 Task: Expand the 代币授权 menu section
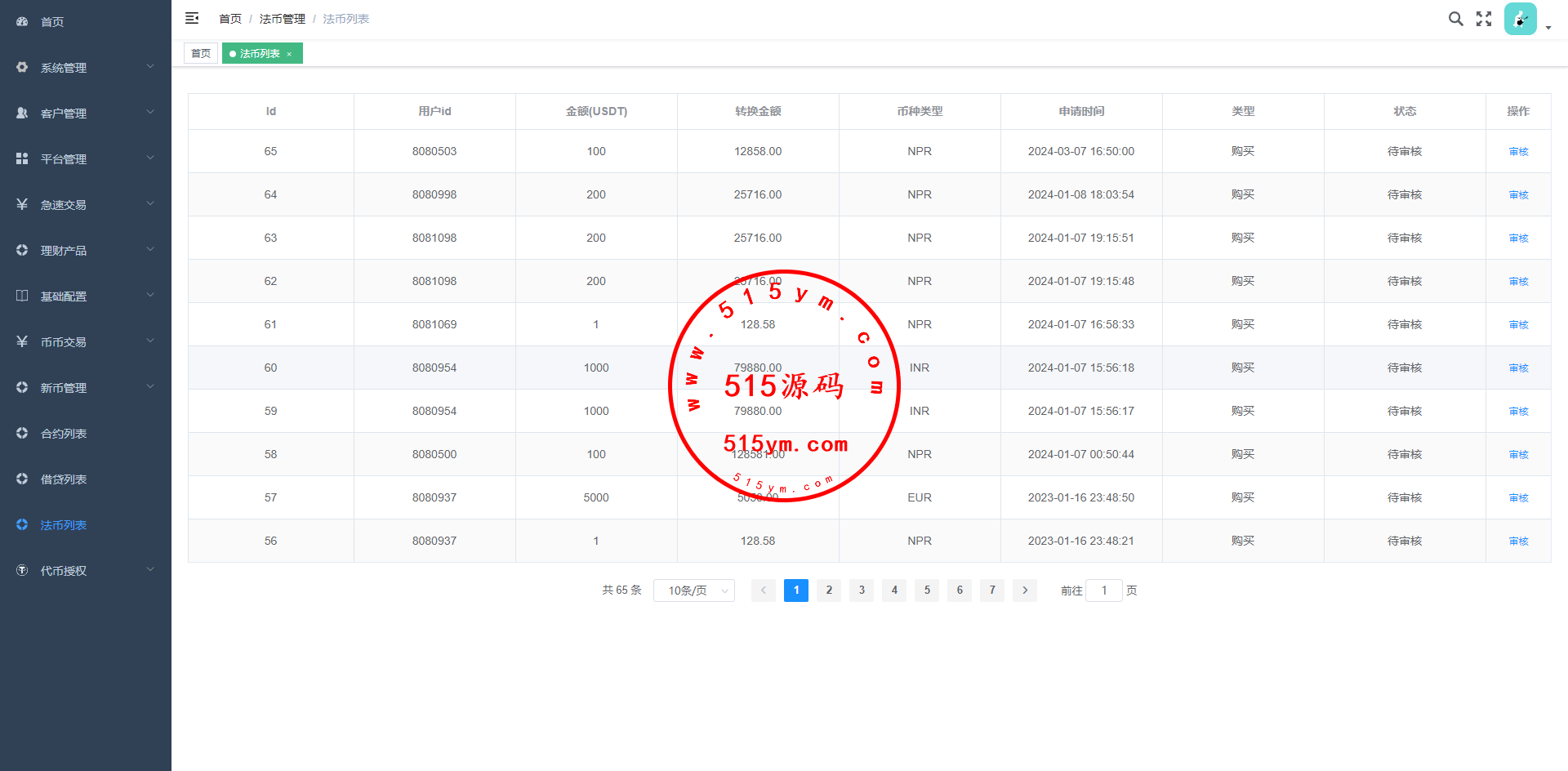point(86,571)
